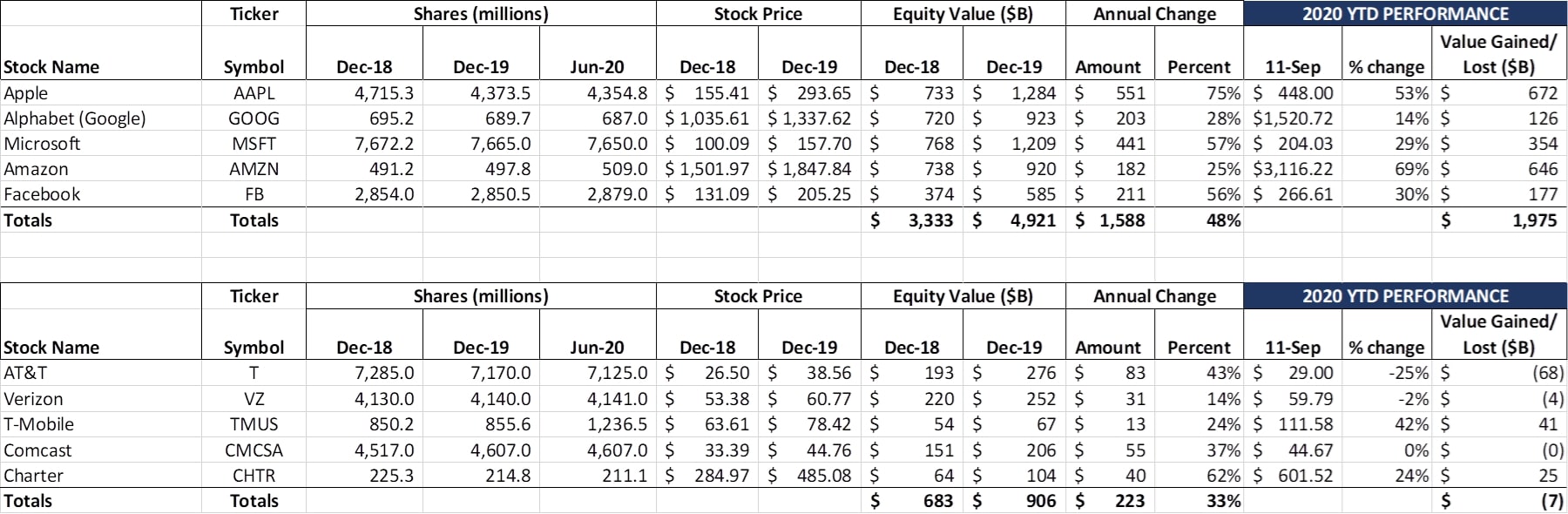Select the TMUS ticker symbol cell

point(253,424)
